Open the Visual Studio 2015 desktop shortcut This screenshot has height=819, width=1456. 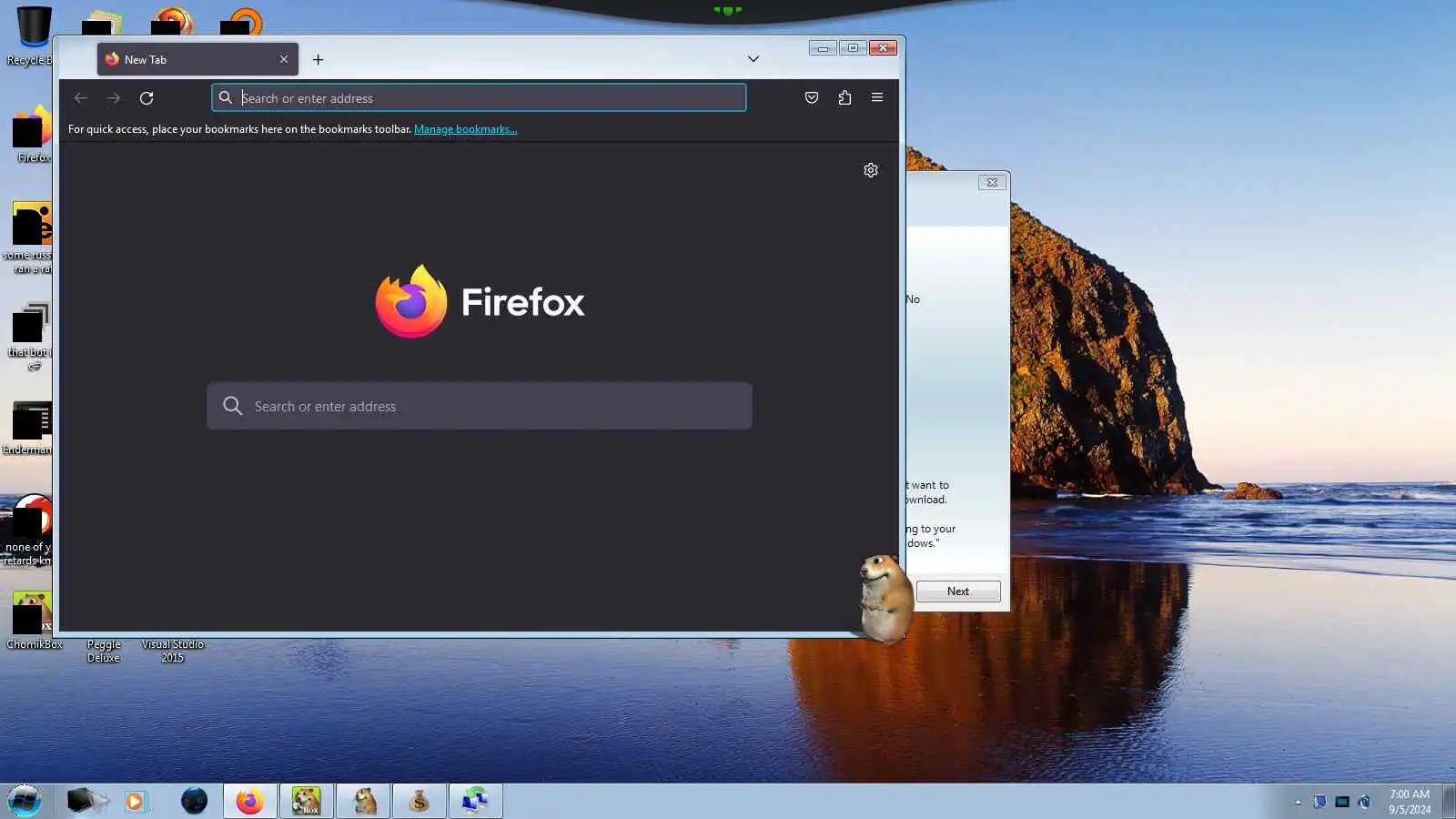(x=172, y=651)
